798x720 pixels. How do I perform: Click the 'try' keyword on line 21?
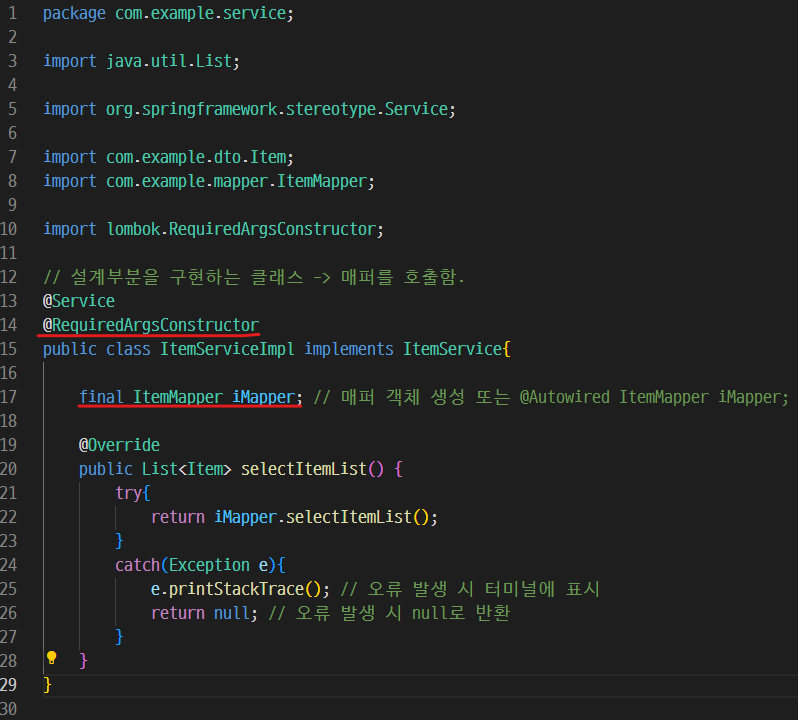click(x=128, y=493)
